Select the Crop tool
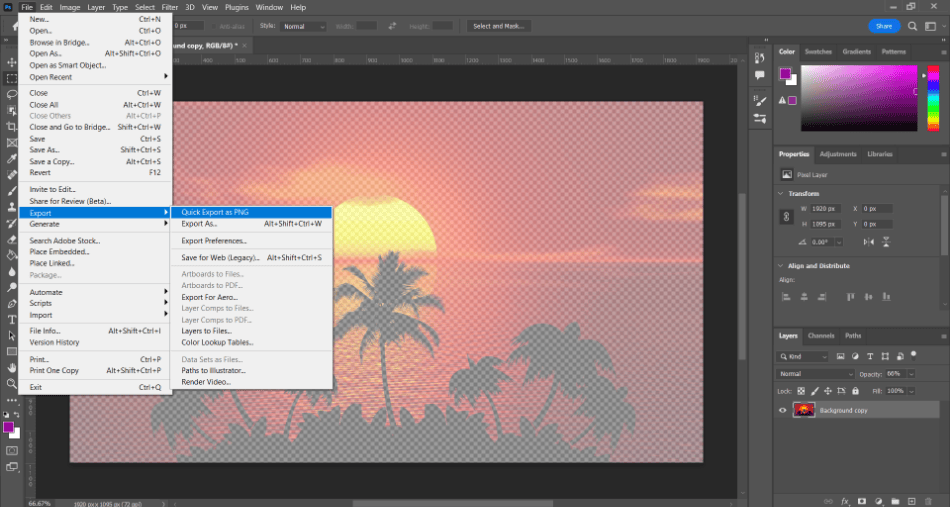This screenshot has height=507, width=950. click(12, 127)
